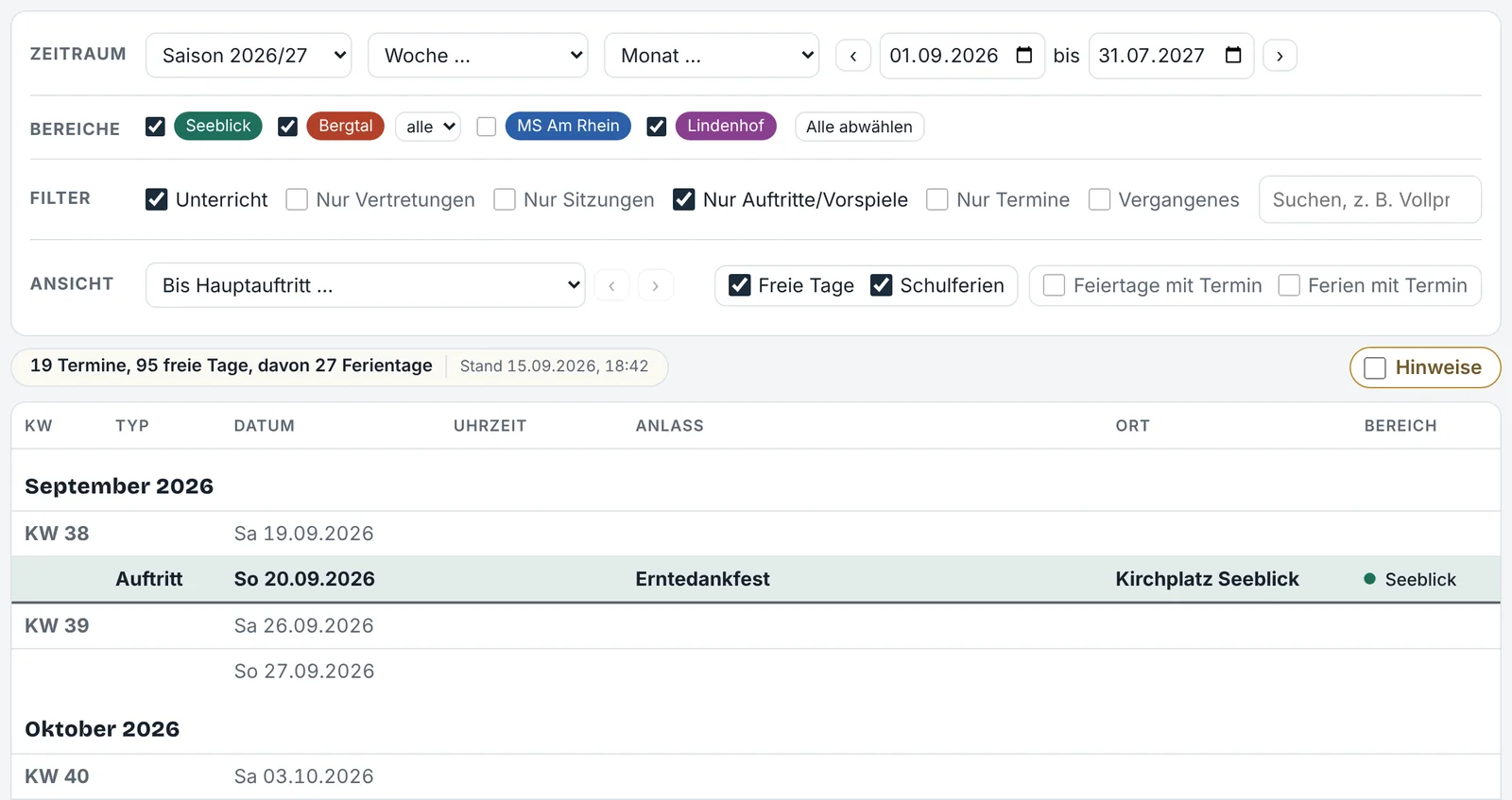The height and width of the screenshot is (800, 1512).
Task: Click the blue MS Am Rhein tag
Action: [568, 126]
